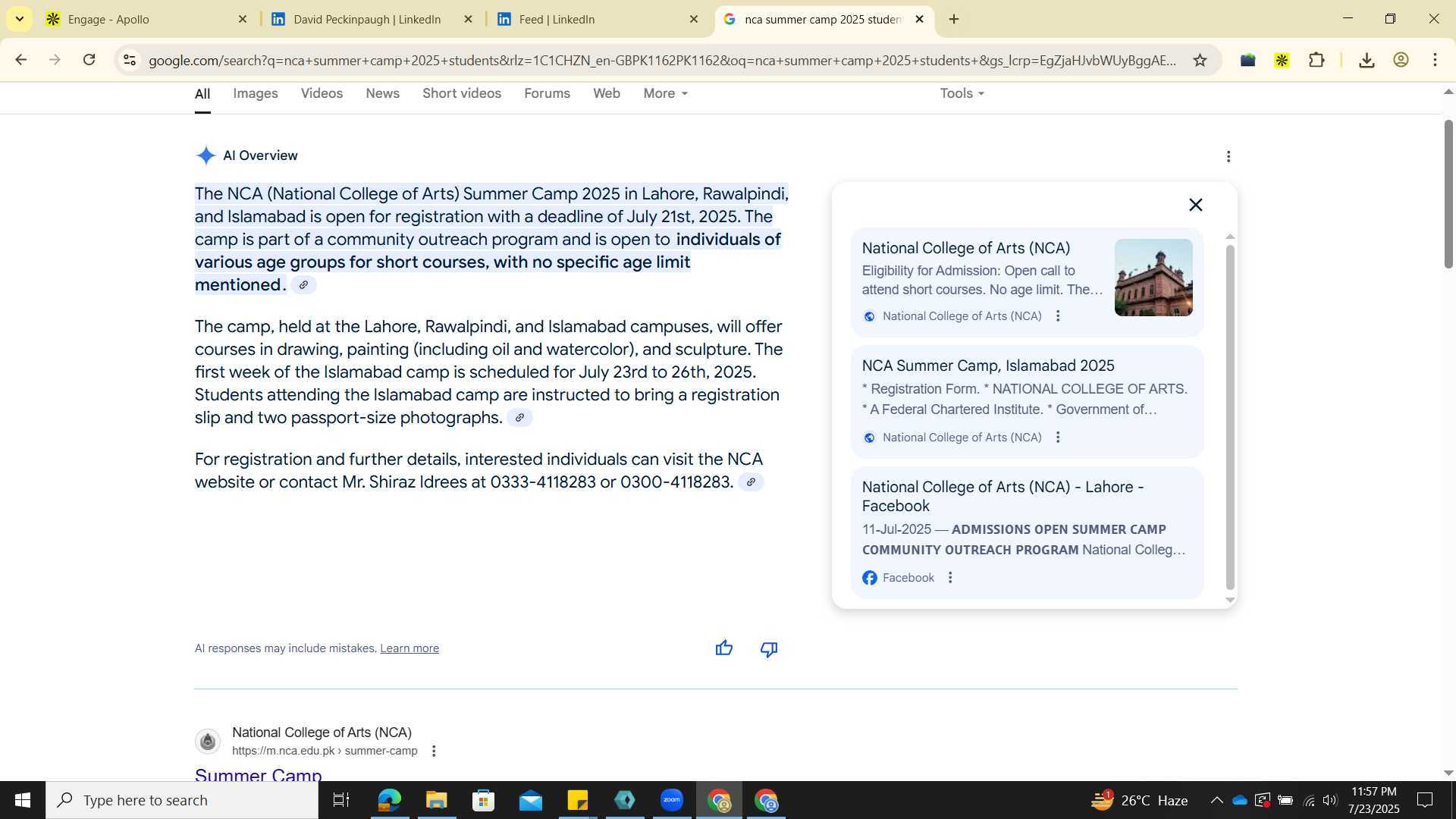Open source link icon after '0300-4118283'

coord(751,482)
